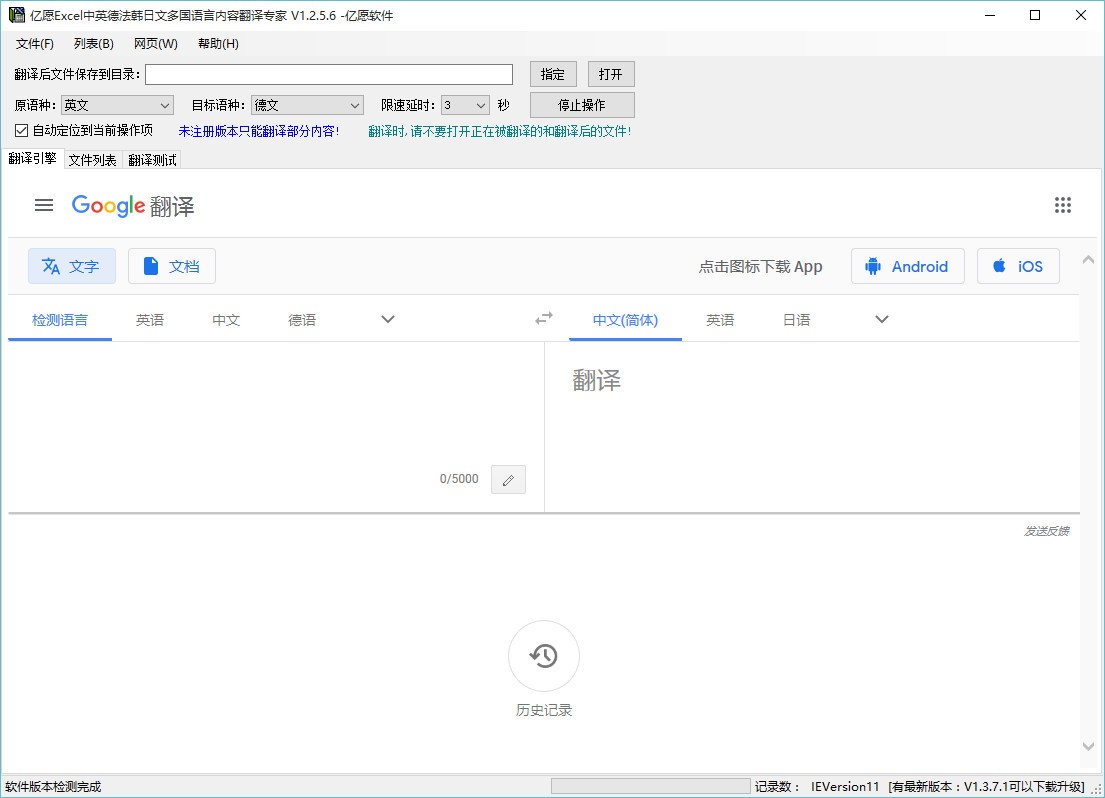The width and height of the screenshot is (1105, 798).
Task: Click the 0/5000 character counter
Action: point(459,479)
